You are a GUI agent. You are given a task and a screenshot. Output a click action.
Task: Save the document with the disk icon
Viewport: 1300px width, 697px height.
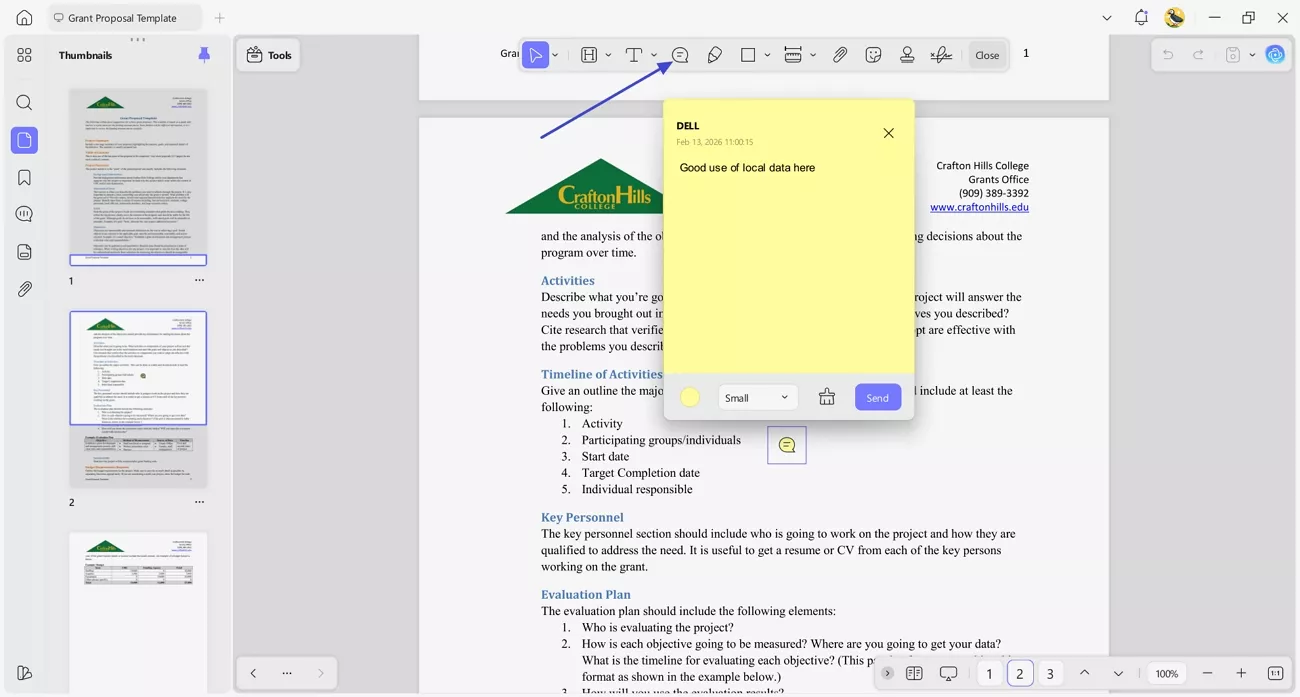1234,55
